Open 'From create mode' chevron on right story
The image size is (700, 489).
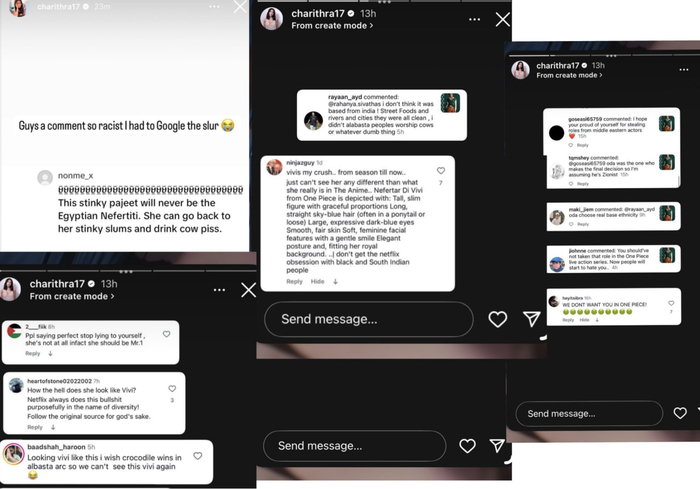click(569, 75)
